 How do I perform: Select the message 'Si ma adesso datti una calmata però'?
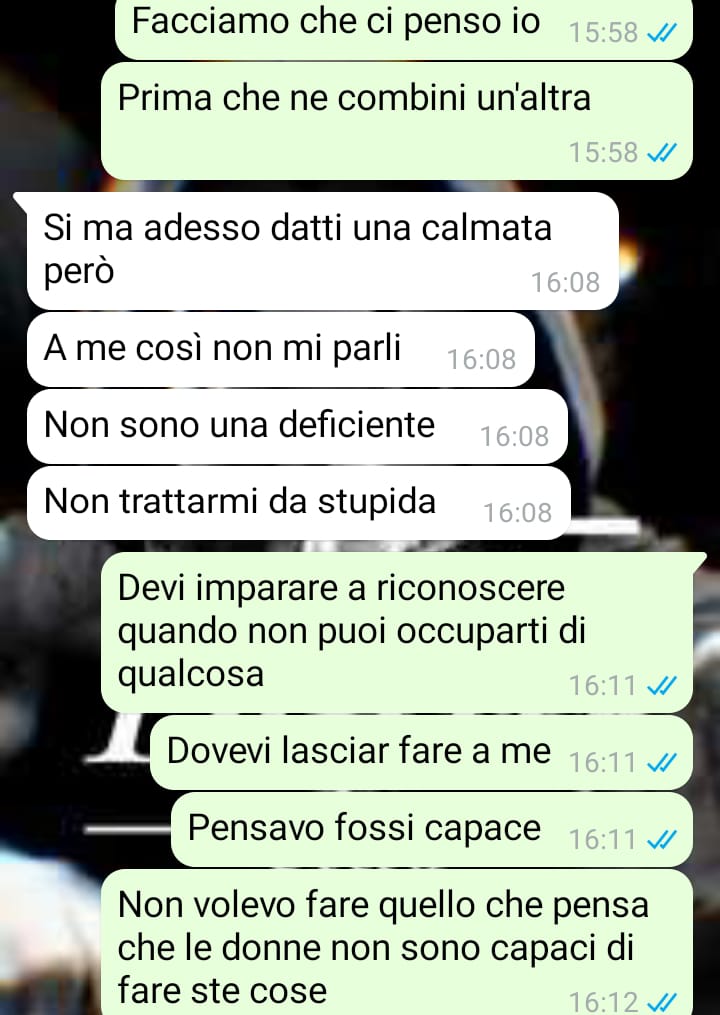[x=322, y=251]
